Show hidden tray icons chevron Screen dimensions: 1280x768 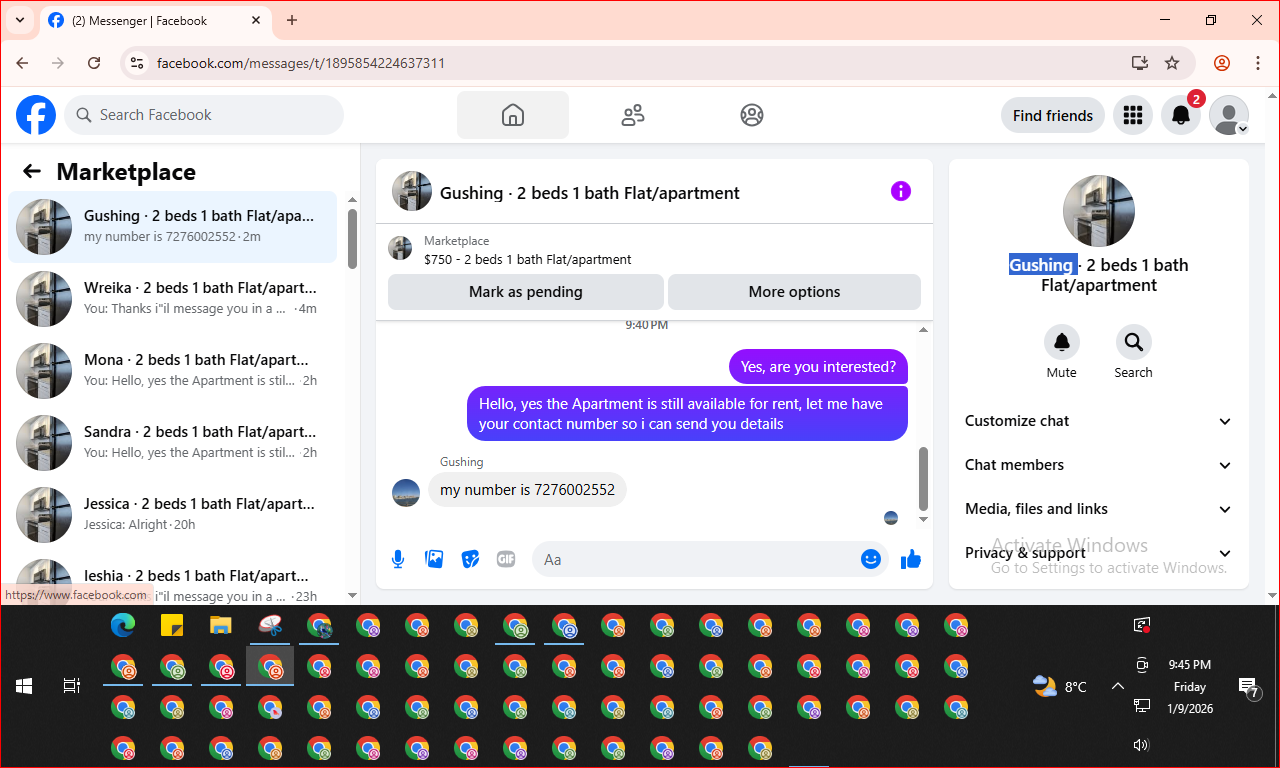[x=1118, y=686]
